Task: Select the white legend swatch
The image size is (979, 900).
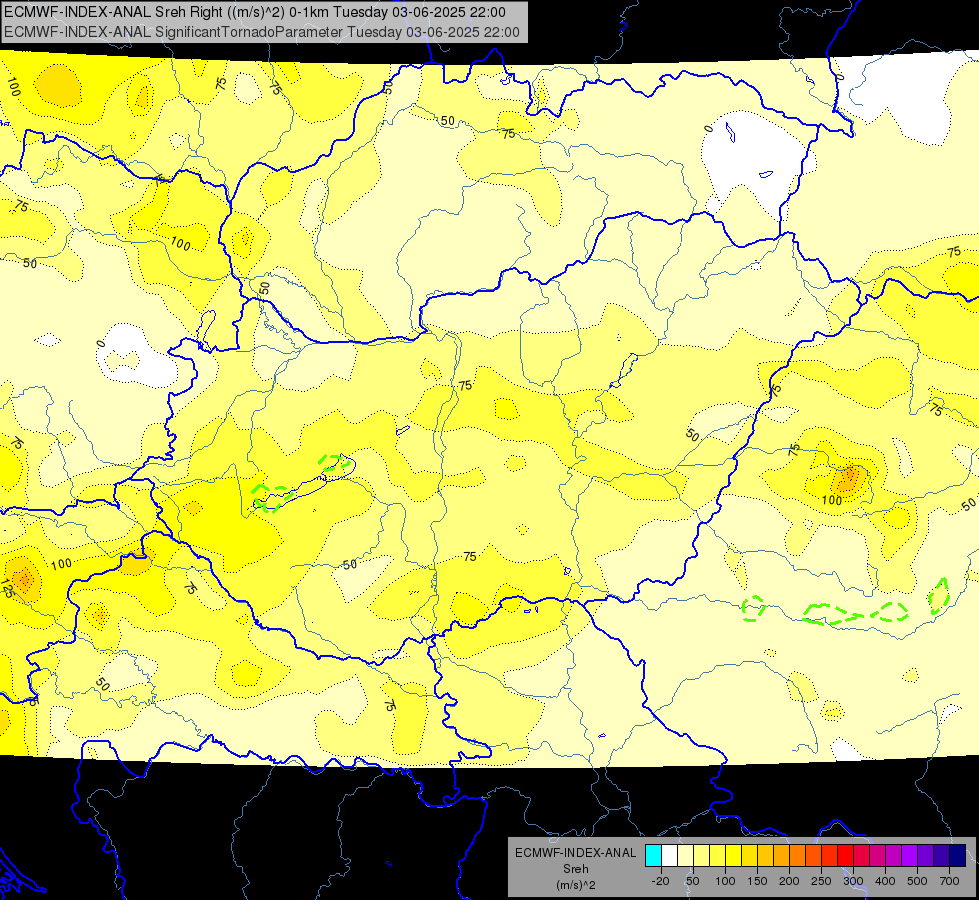Action: (669, 855)
